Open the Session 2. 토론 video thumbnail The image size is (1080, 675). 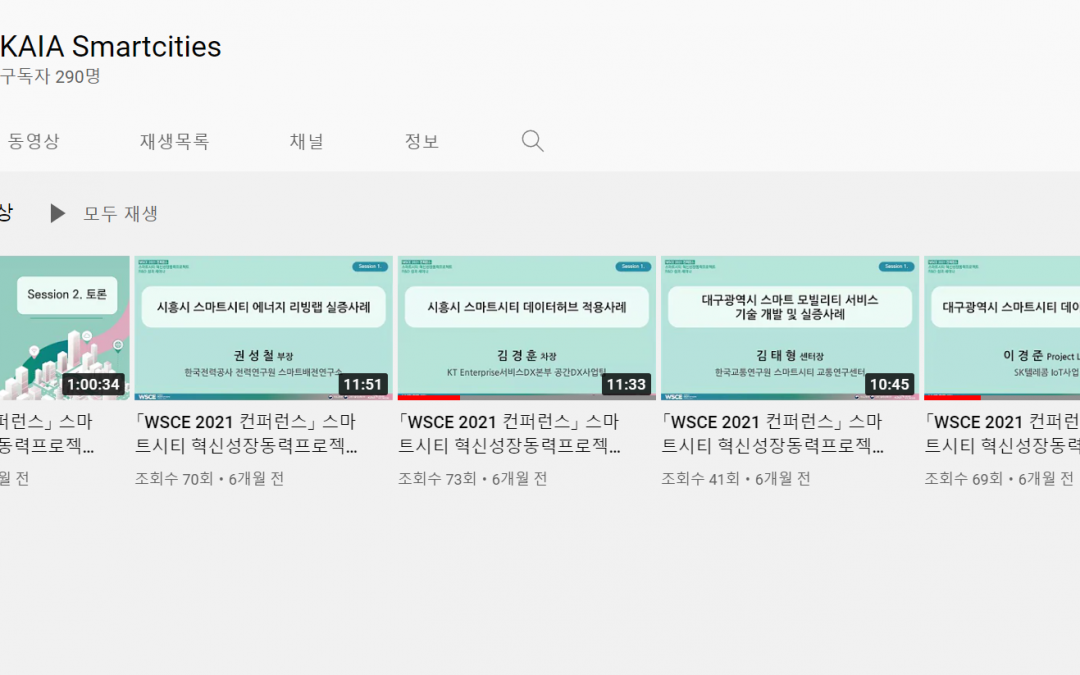pos(65,328)
